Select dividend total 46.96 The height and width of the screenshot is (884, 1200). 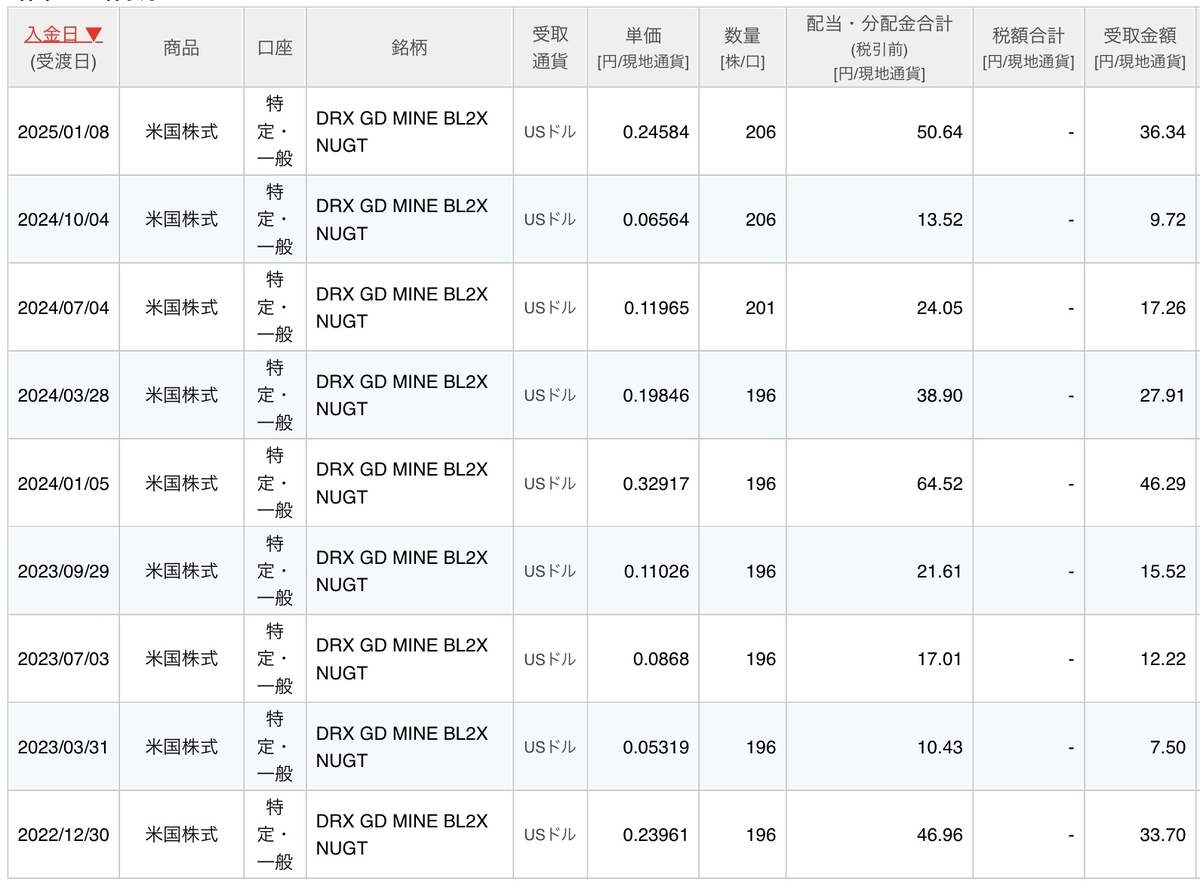tap(939, 835)
